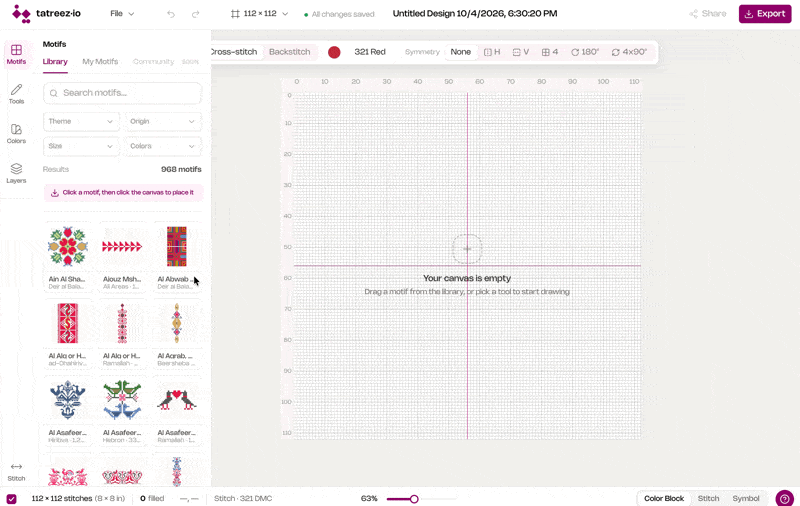Click the Stitch icon at sidebar bottom

(16, 472)
